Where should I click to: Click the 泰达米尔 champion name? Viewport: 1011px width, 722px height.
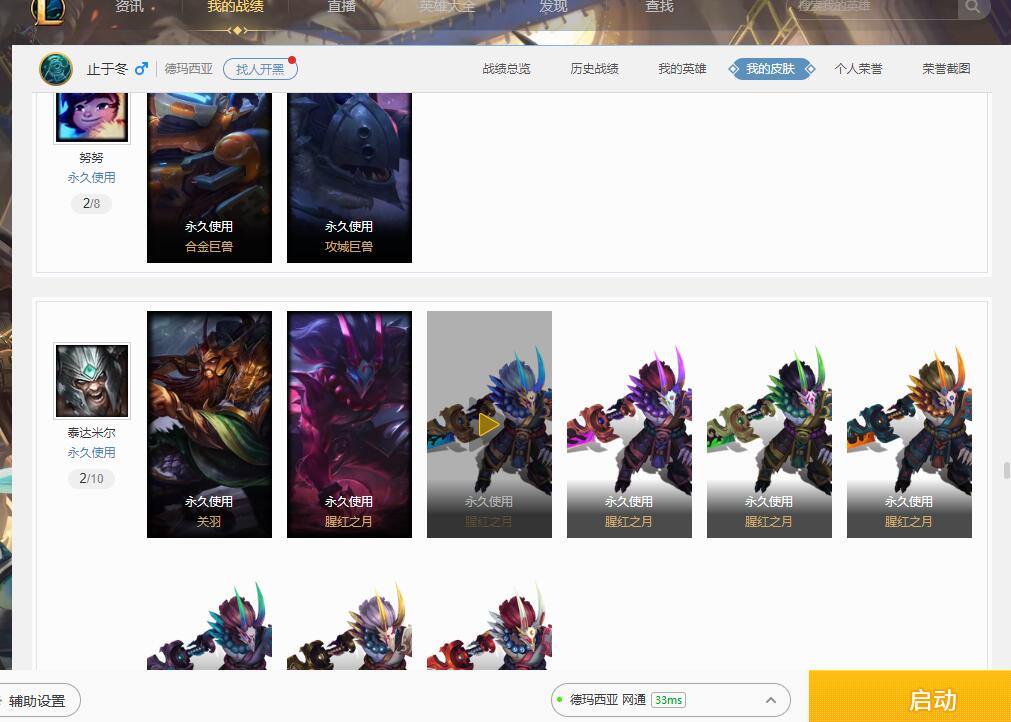coord(92,433)
